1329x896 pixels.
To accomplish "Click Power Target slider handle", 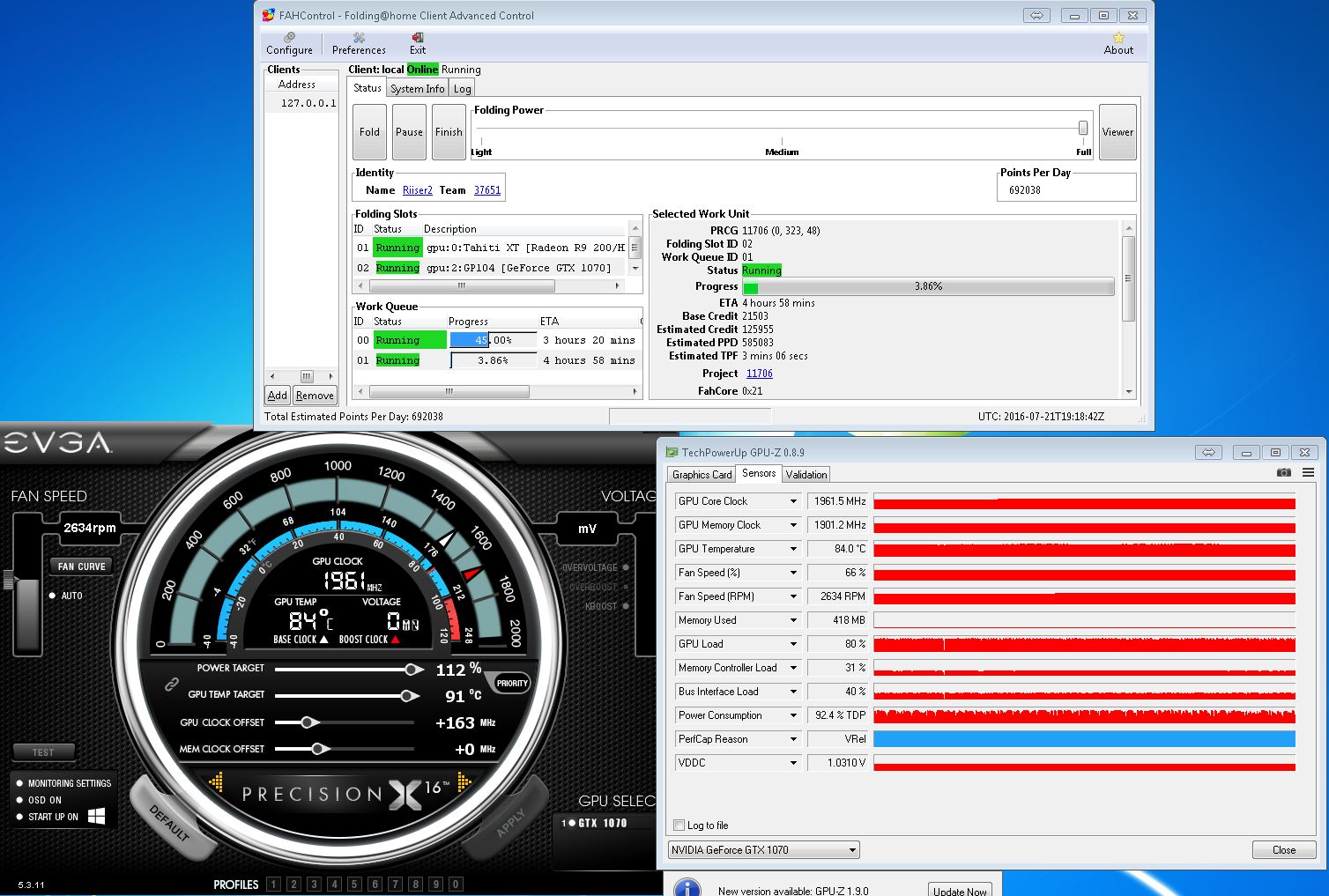I will pos(411,670).
